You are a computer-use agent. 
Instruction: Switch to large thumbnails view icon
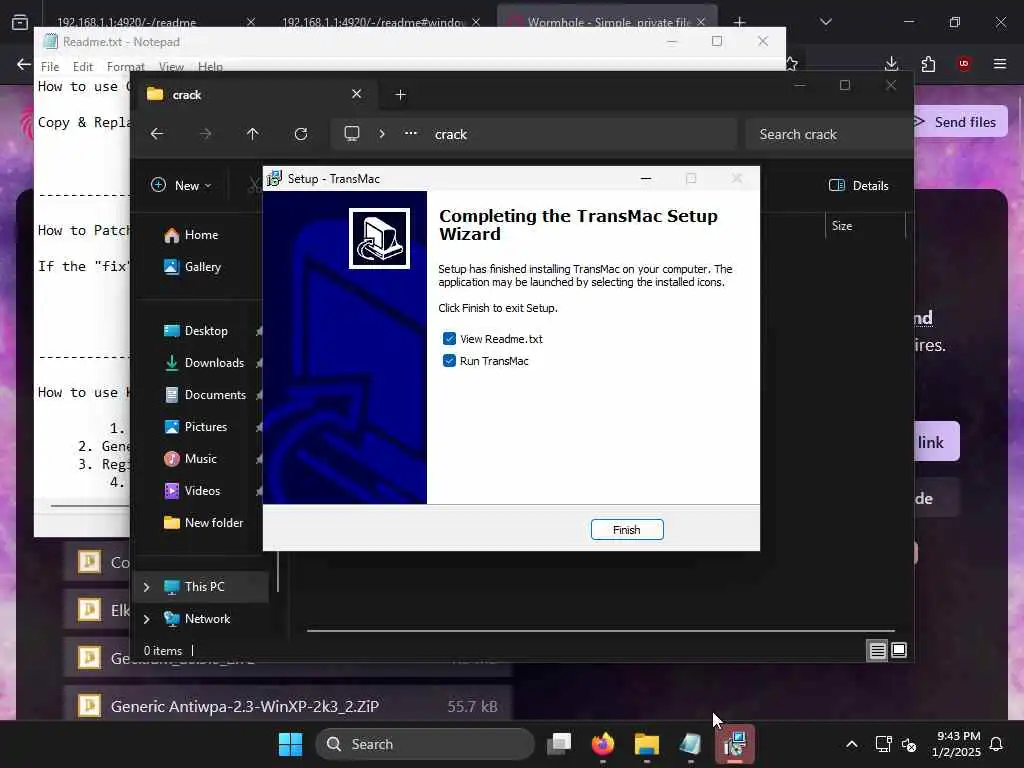click(899, 650)
